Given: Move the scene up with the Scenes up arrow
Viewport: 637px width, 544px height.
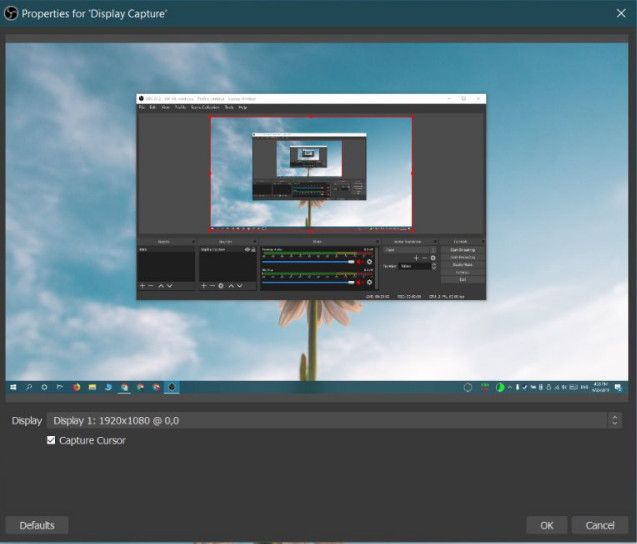Looking at the screenshot, I should click(161, 286).
